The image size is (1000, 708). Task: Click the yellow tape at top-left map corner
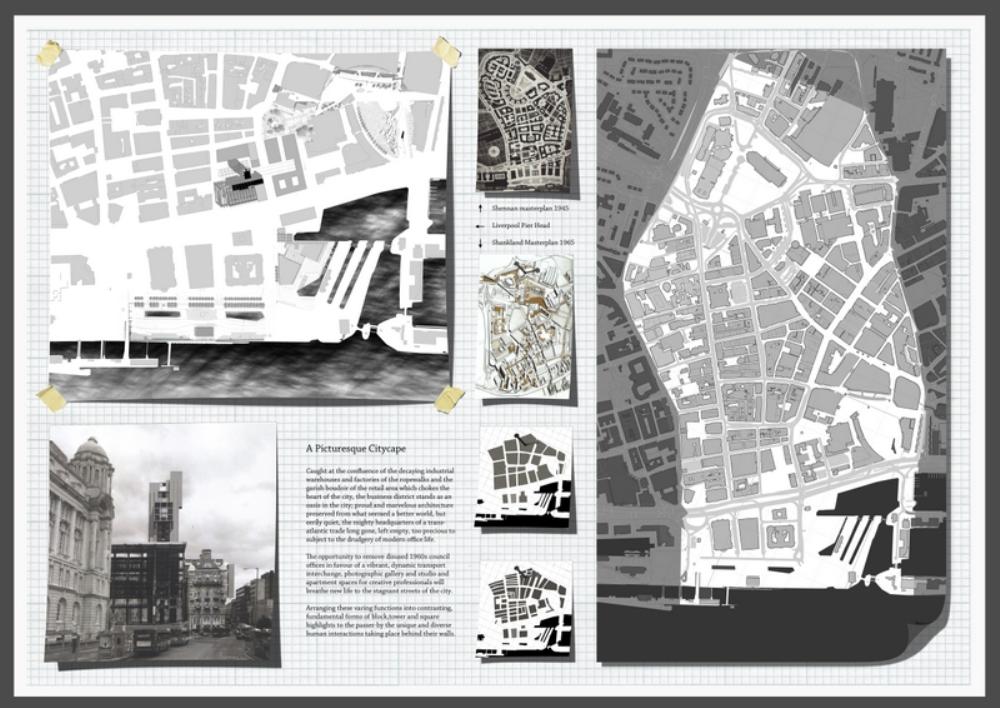click(x=48, y=53)
